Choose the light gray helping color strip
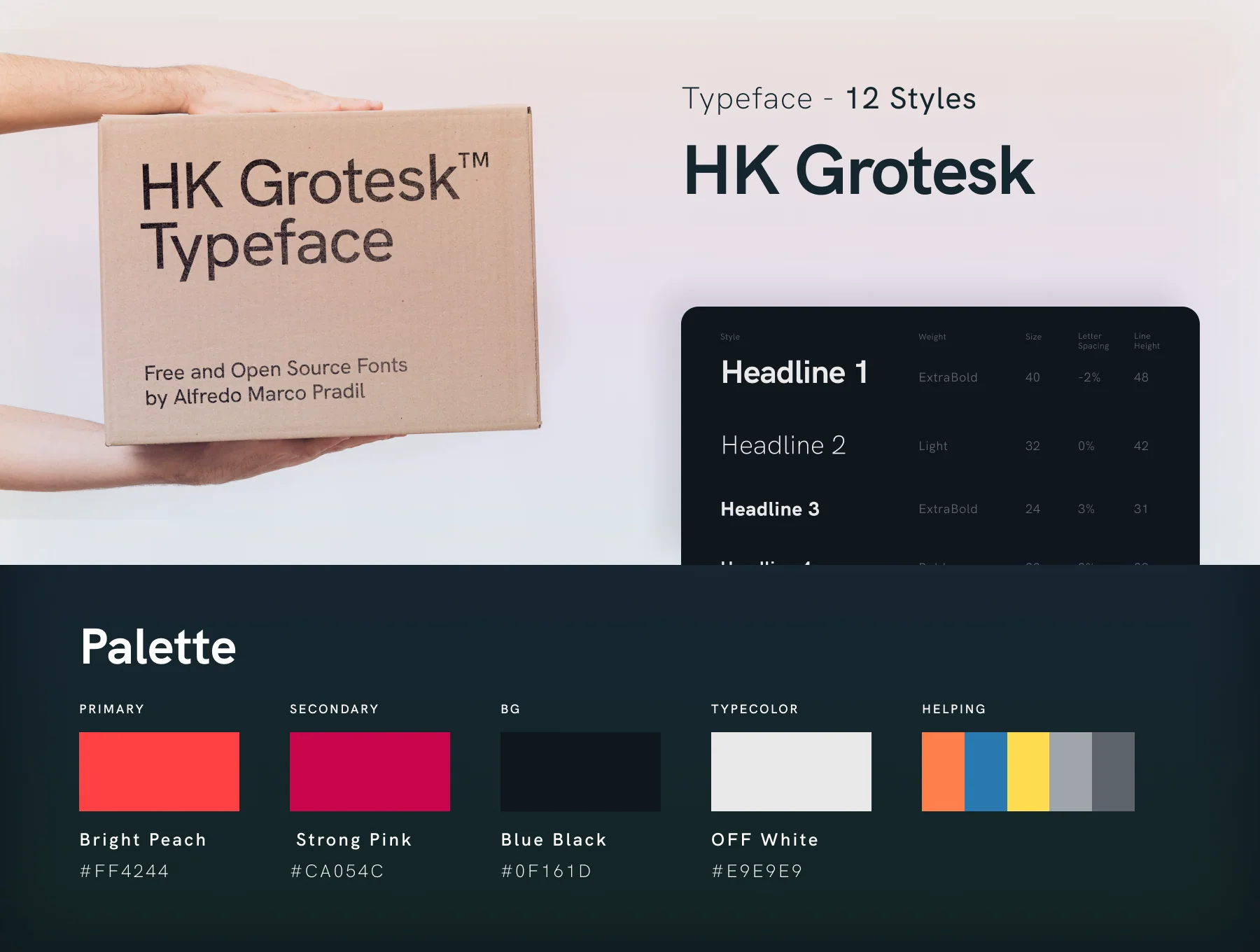The image size is (1260, 952). 1070,771
